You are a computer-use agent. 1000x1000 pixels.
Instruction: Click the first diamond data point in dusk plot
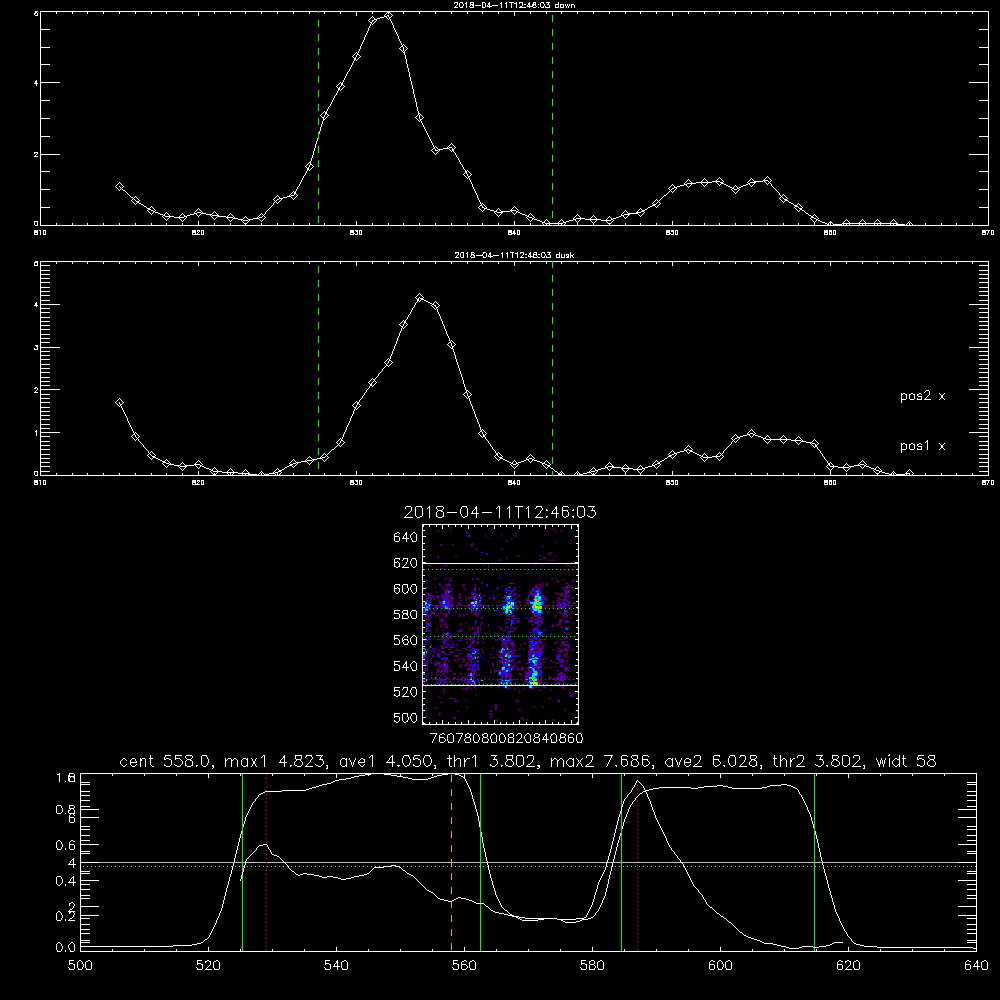119,402
